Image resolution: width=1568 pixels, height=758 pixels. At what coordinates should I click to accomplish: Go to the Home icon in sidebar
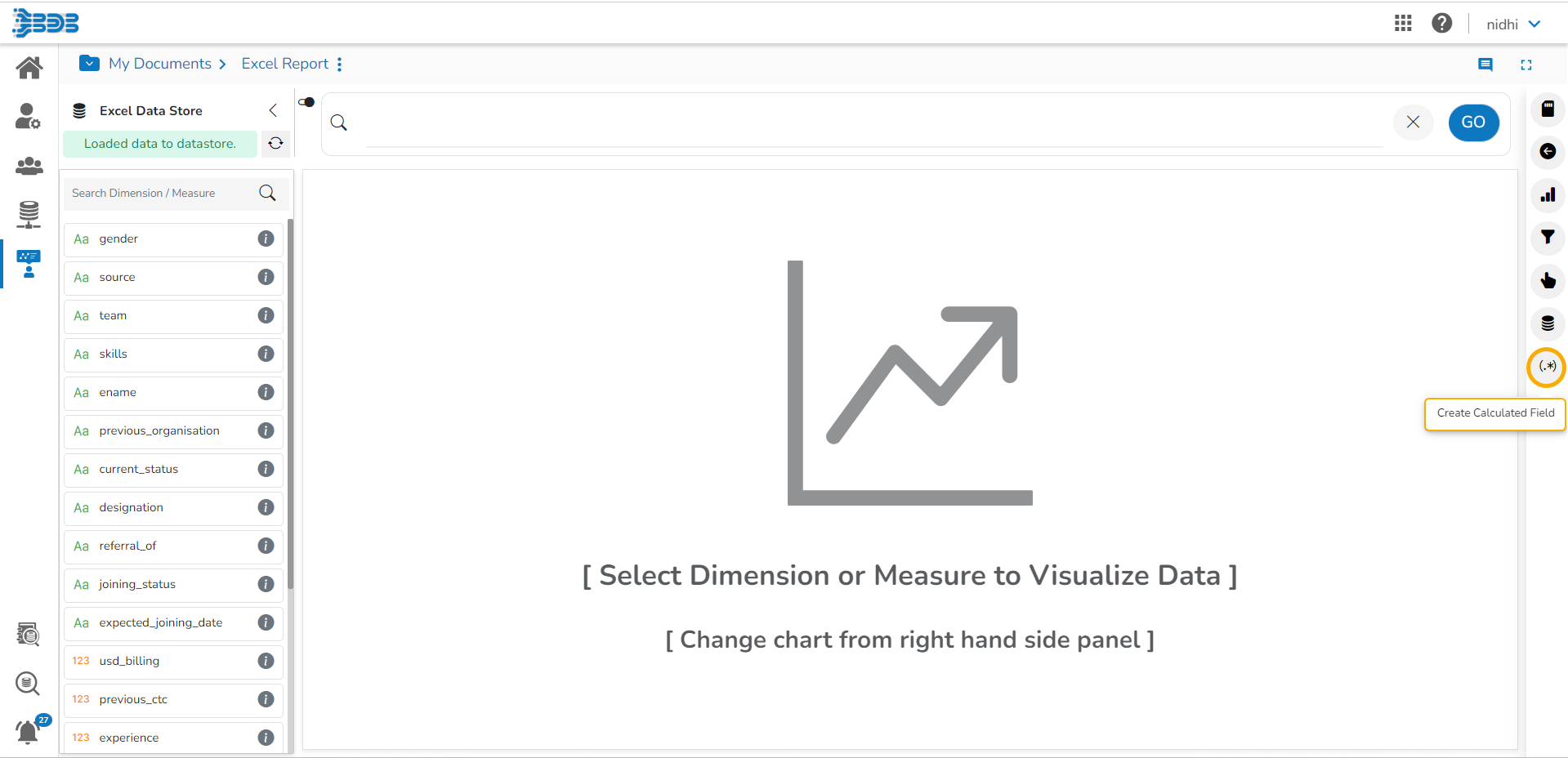click(x=29, y=68)
